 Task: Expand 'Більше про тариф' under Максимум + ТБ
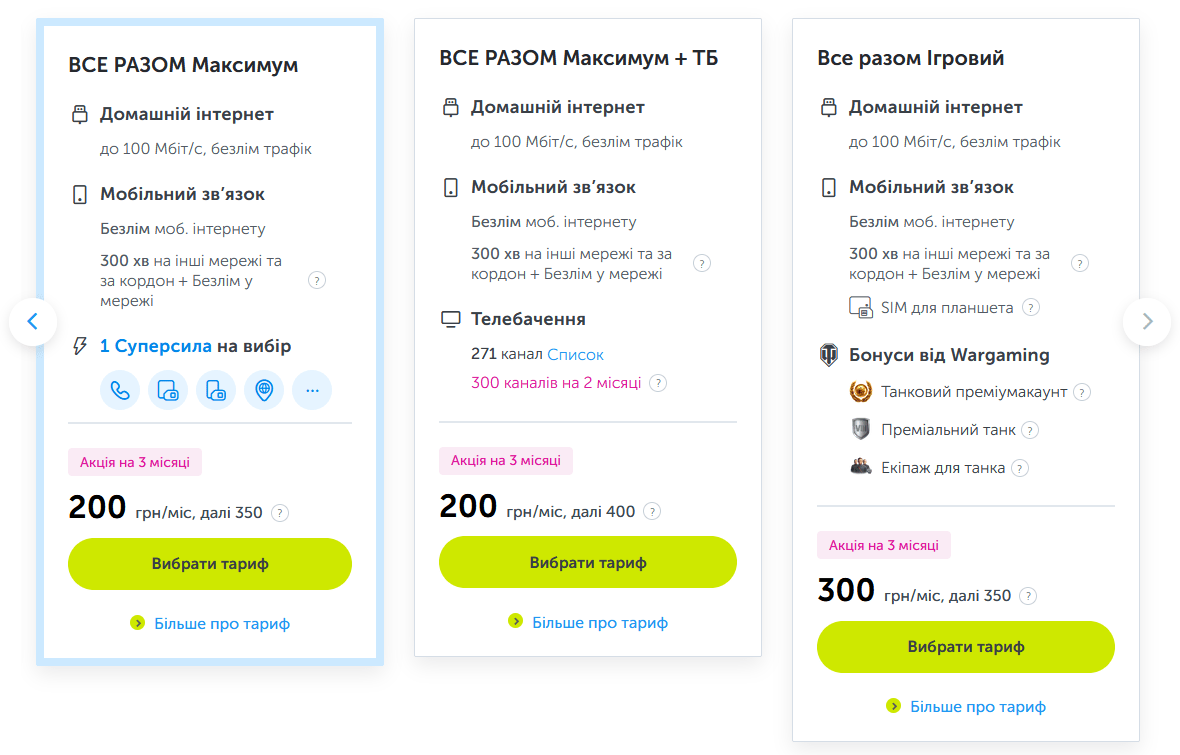599,622
